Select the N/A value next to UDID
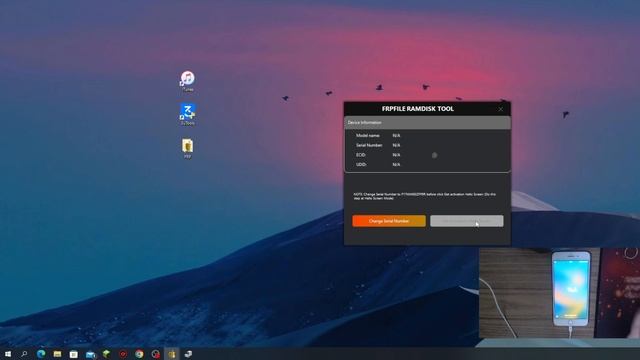 pyautogui.click(x=396, y=164)
